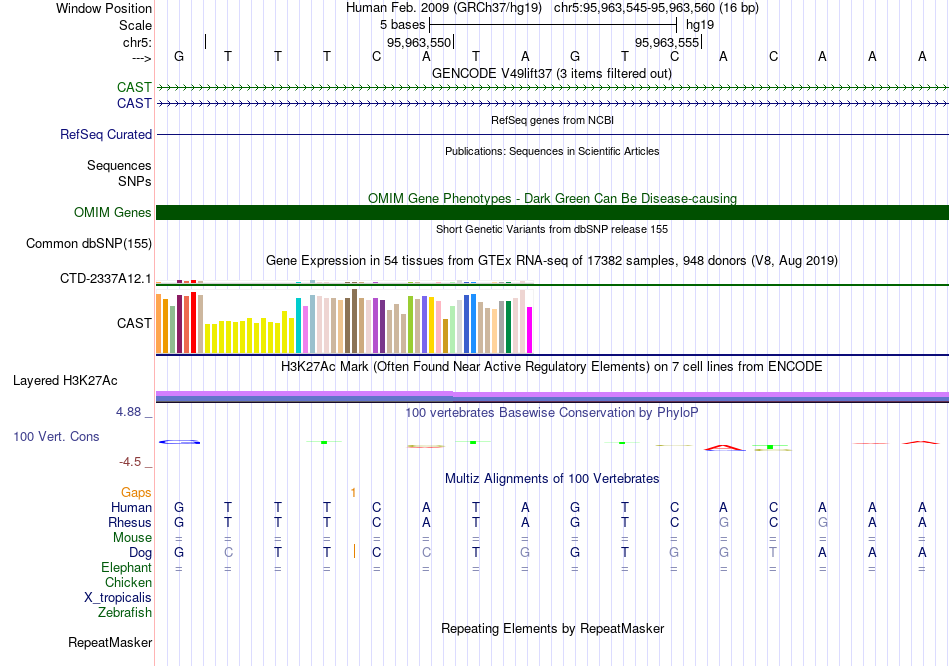Click the 95,963,555 coordinate marker
Image resolution: width=950 pixels, height=666 pixels.
click(x=667, y=42)
